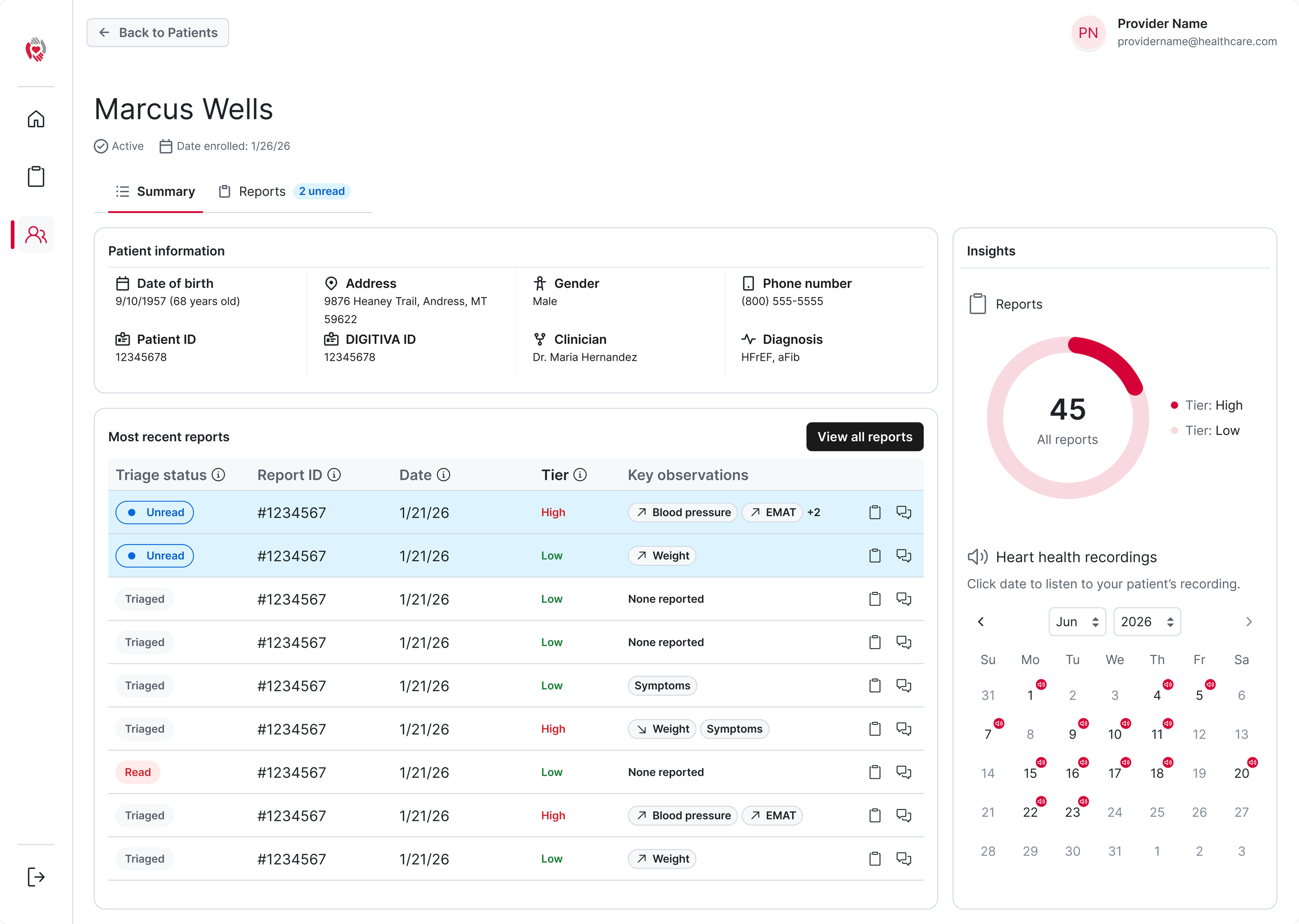
Task: Toggle Tier: High legend item
Action: (x=1207, y=405)
